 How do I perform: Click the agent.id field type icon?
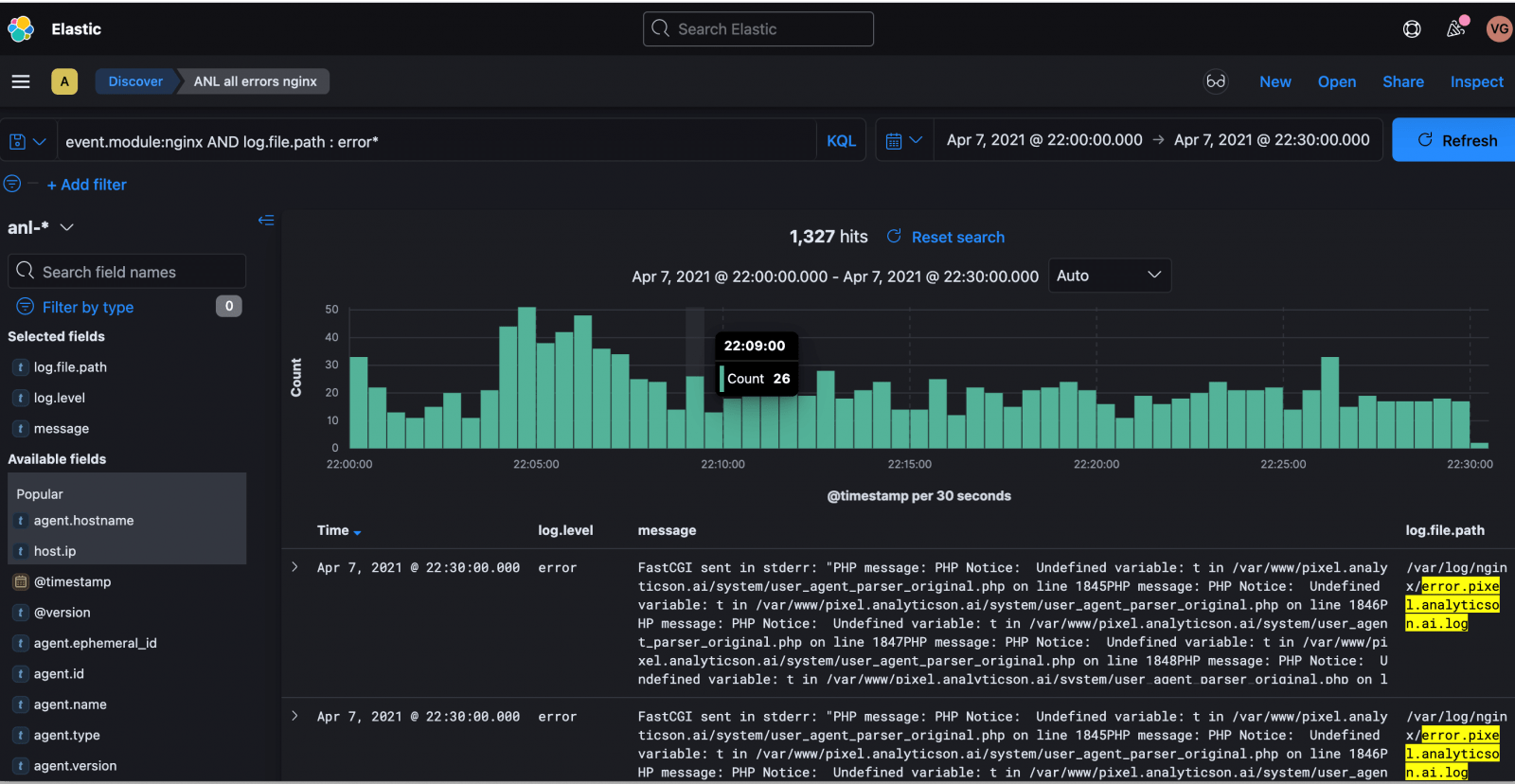(20, 674)
